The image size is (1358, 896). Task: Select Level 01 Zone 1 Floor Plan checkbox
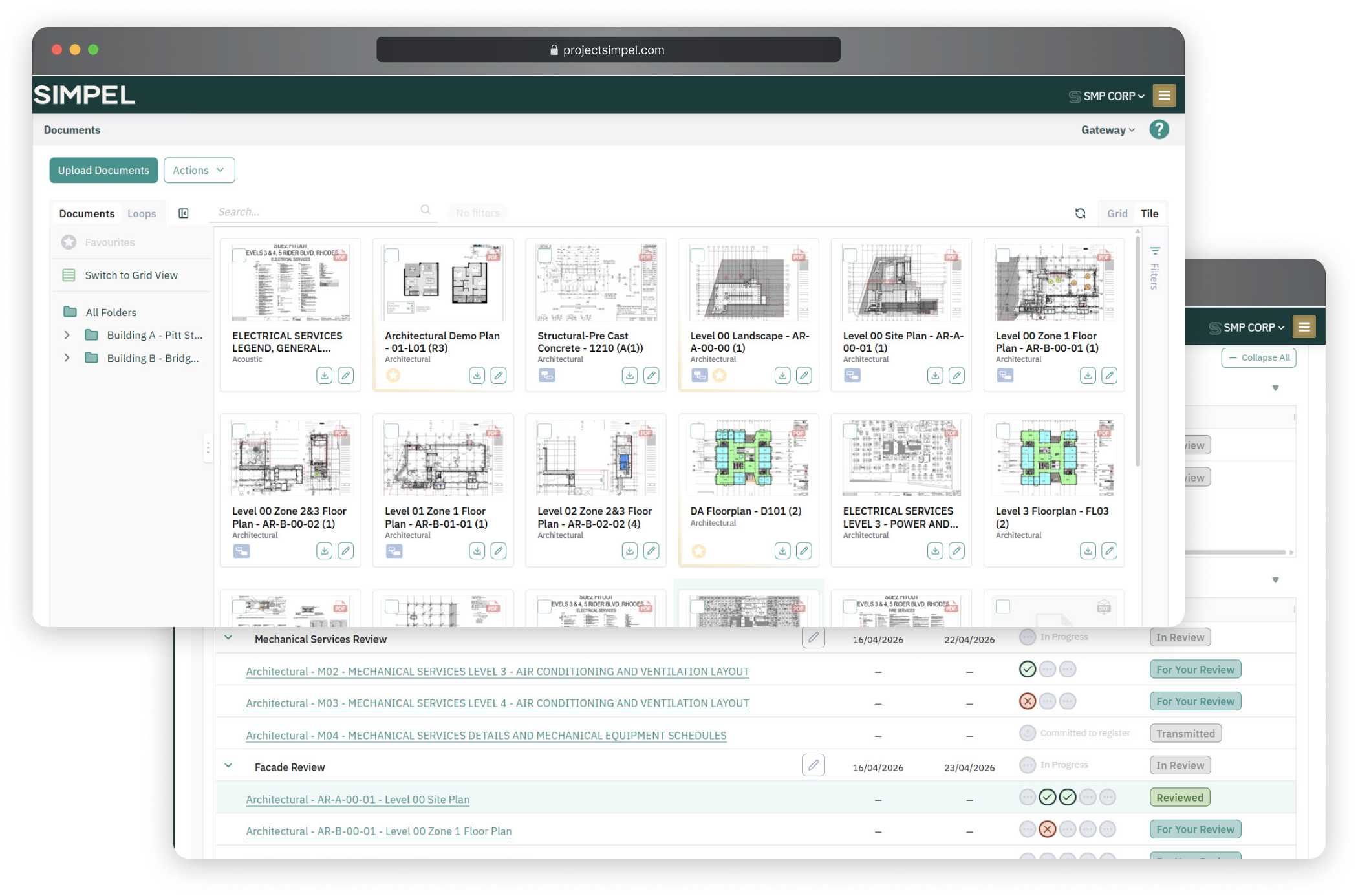(x=392, y=431)
